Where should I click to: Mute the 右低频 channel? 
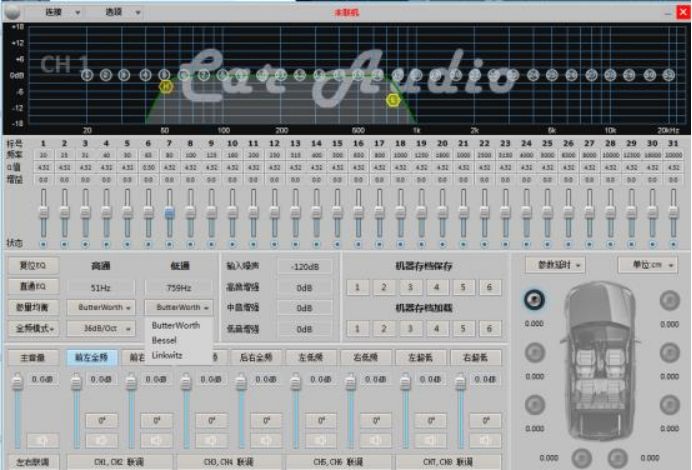pyautogui.click(x=376, y=440)
